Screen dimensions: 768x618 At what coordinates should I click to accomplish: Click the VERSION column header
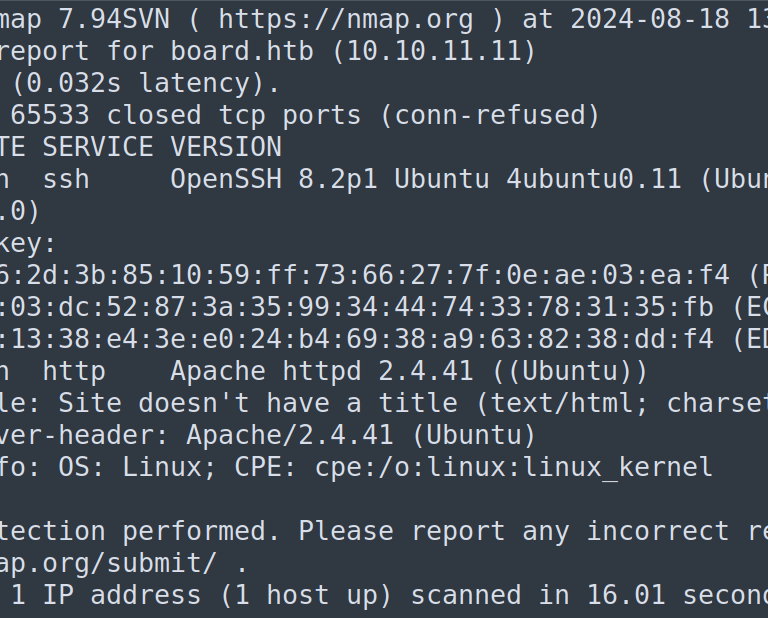pos(226,147)
